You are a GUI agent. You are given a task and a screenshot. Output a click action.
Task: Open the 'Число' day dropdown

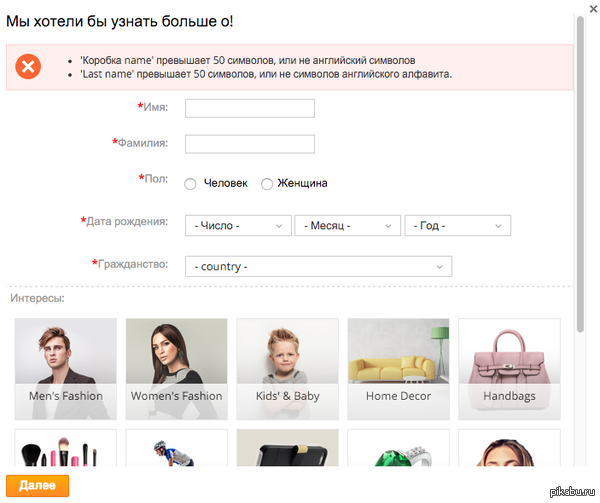coord(238,226)
